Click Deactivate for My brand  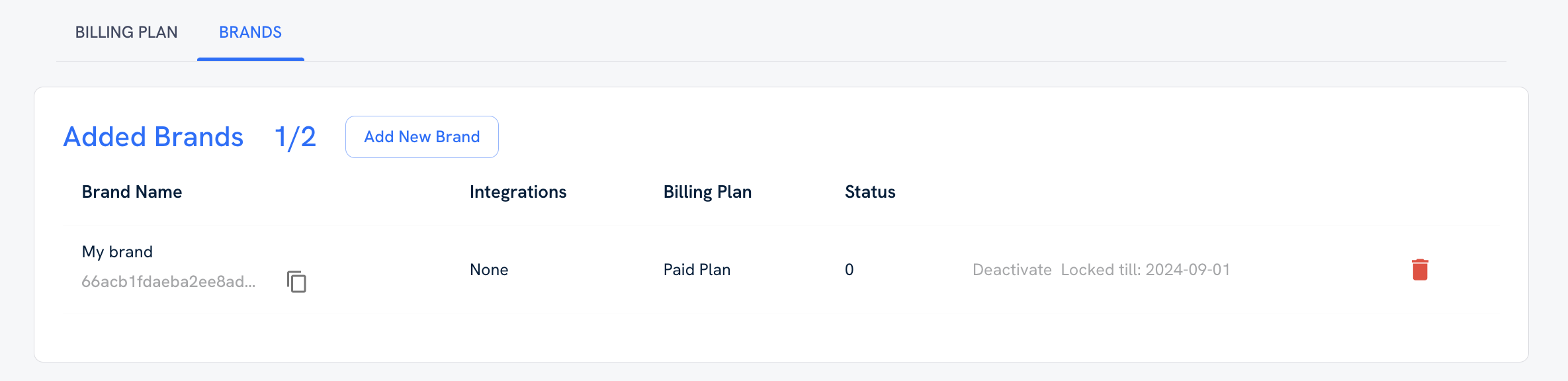pyautogui.click(x=1011, y=269)
